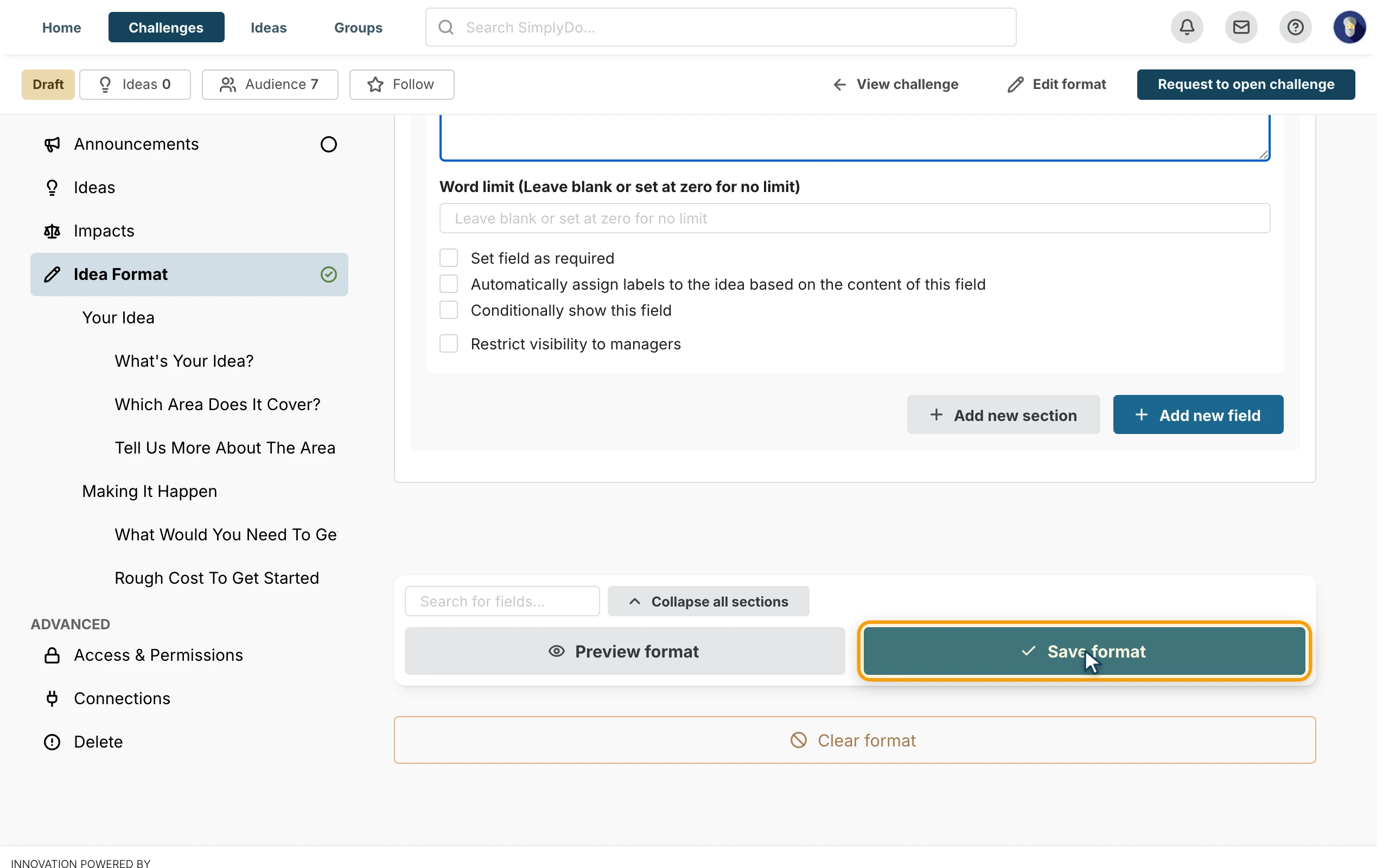The image size is (1389, 868).
Task: Click Request to open challenge
Action: pyautogui.click(x=1246, y=85)
